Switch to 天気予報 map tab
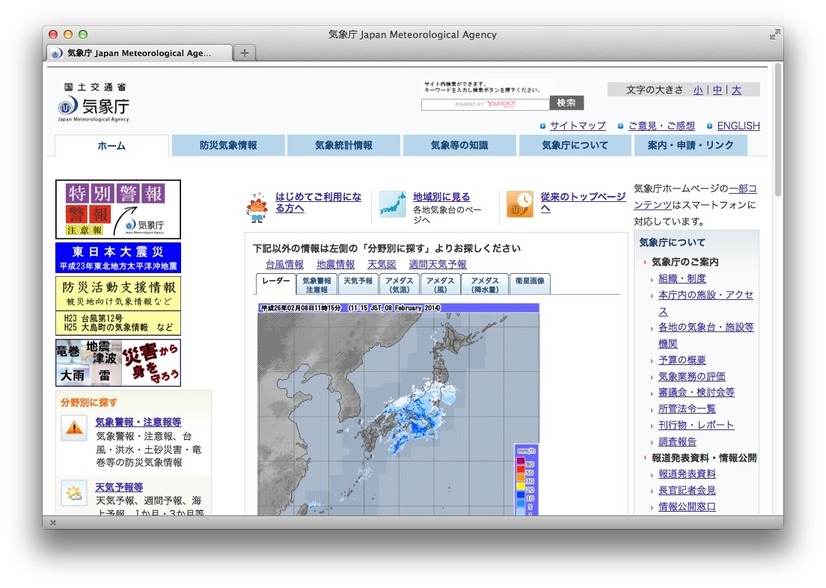826x588 pixels. 358,285
